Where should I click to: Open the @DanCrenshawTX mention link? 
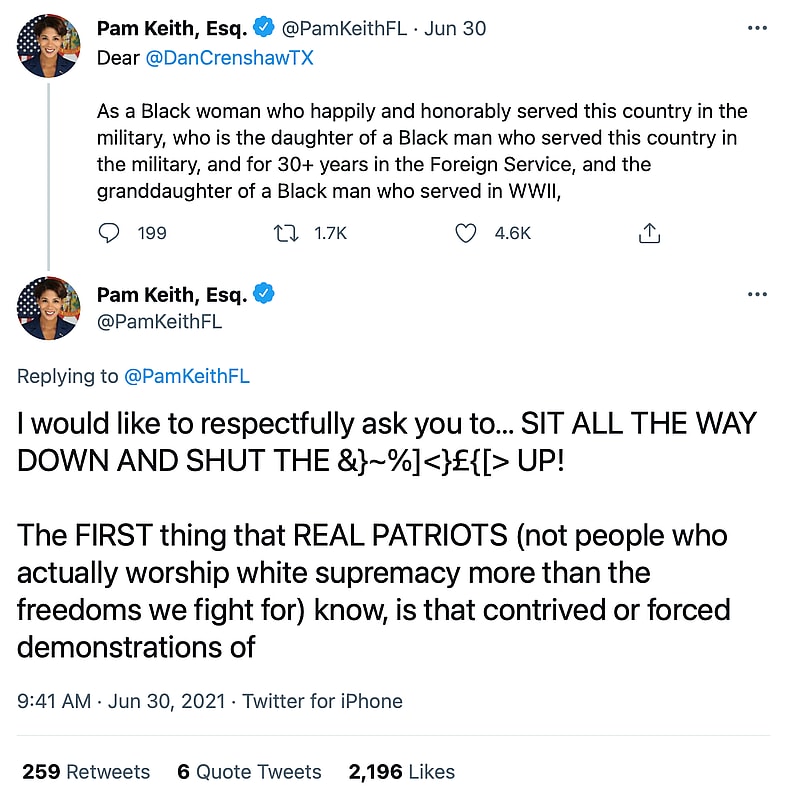230,58
